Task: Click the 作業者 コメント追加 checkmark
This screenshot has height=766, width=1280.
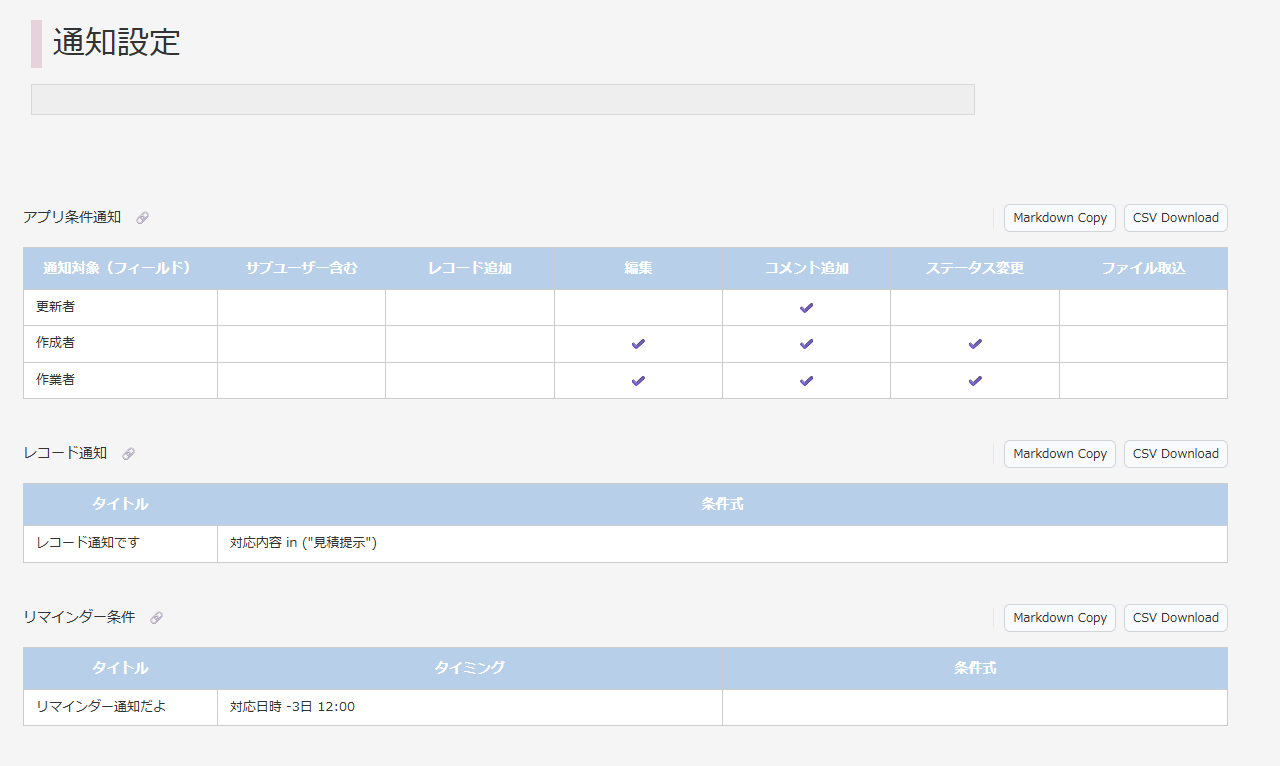Action: point(807,381)
